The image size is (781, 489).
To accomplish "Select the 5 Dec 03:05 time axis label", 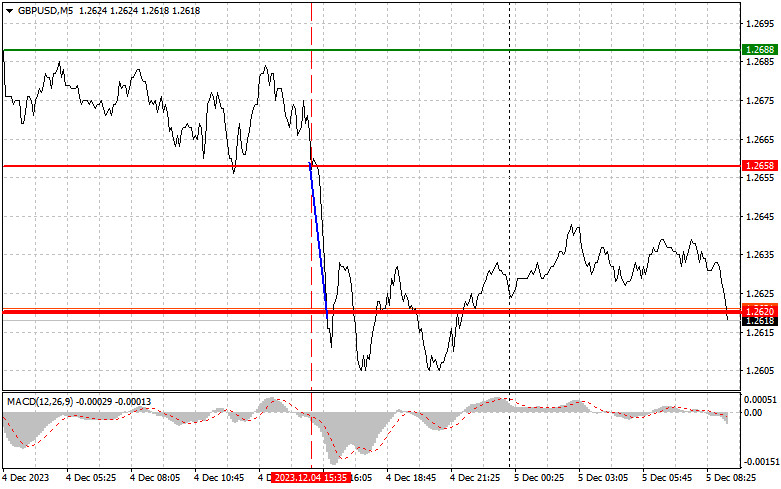I will coord(603,478).
